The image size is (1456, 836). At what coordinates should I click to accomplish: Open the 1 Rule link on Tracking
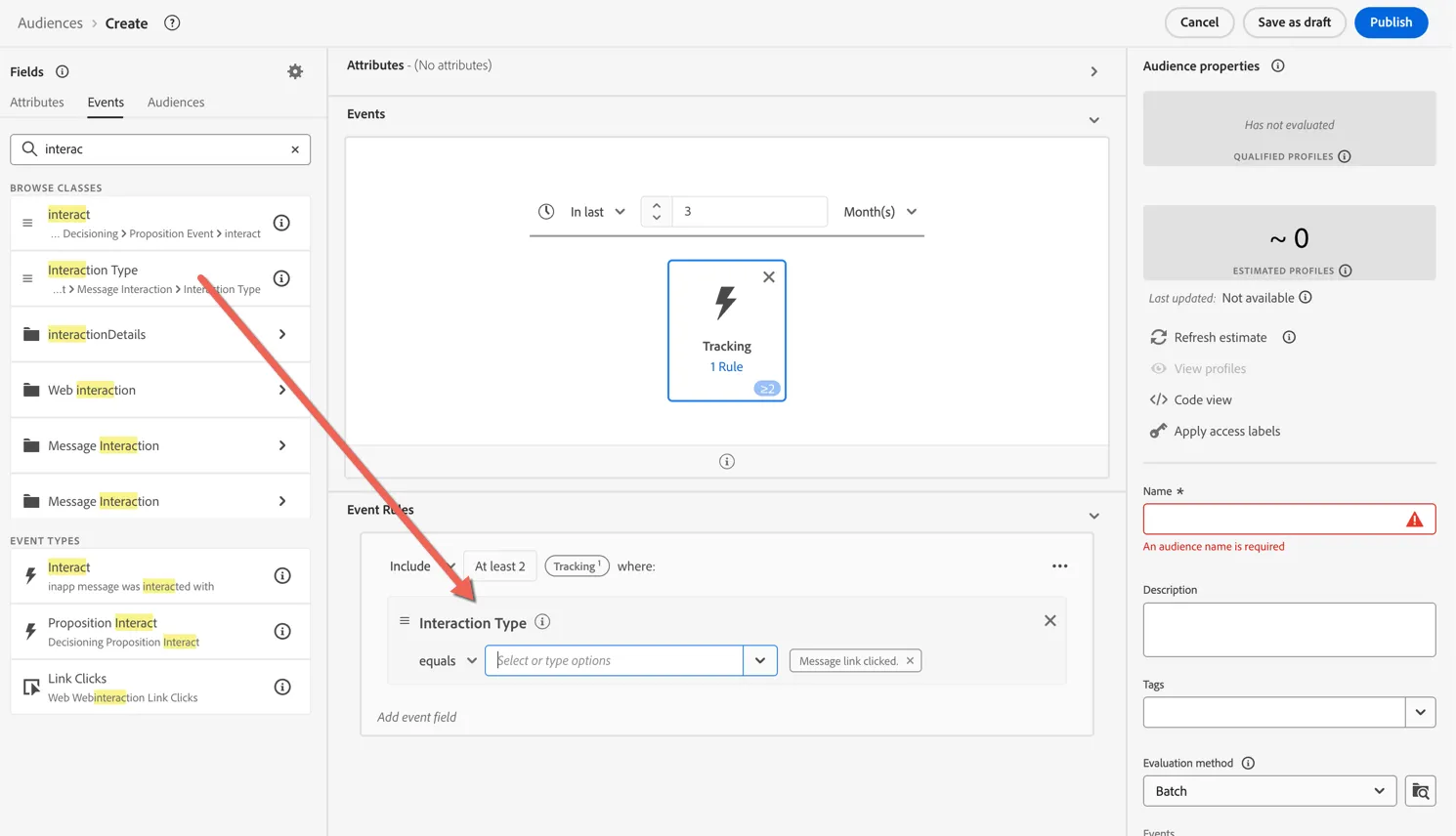point(726,367)
